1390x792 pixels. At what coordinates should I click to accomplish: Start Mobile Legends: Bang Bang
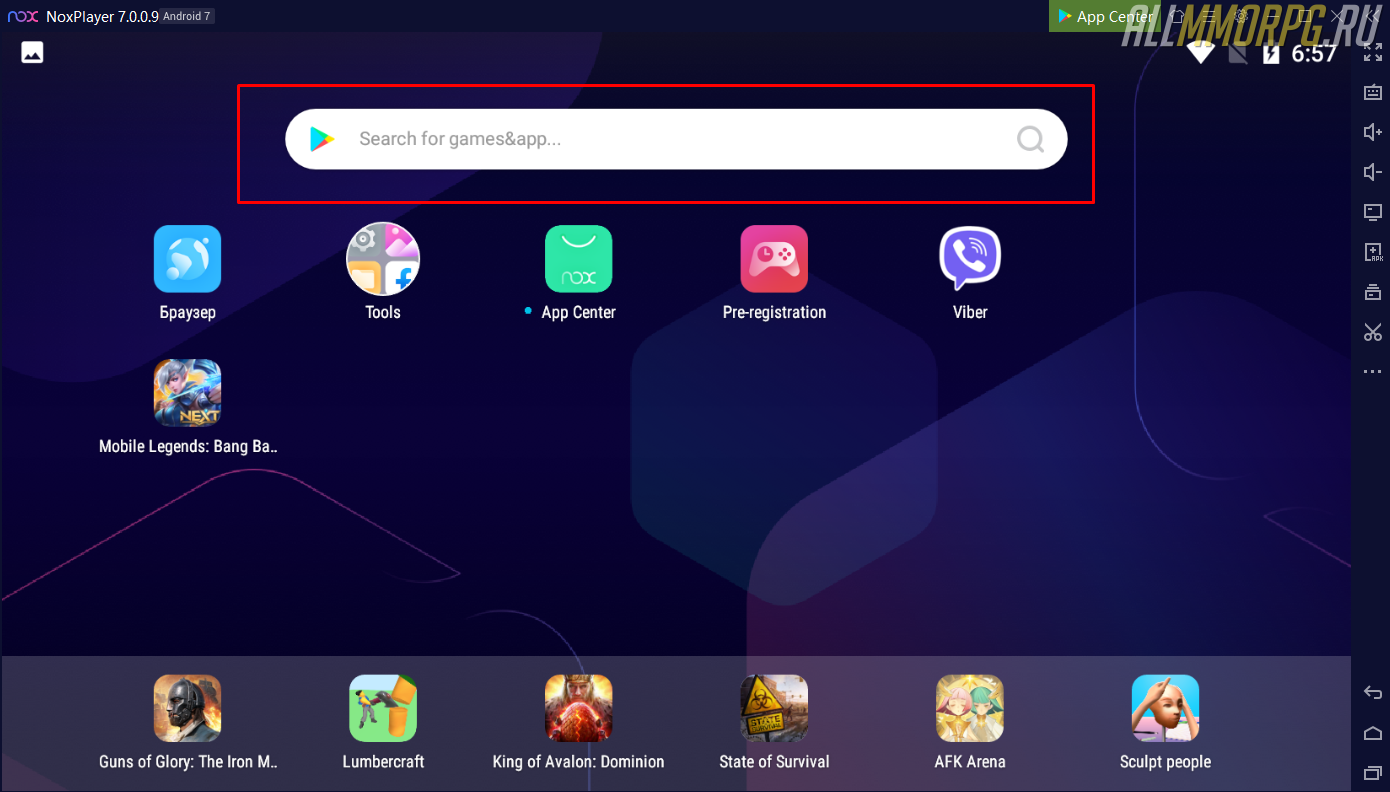coord(187,393)
